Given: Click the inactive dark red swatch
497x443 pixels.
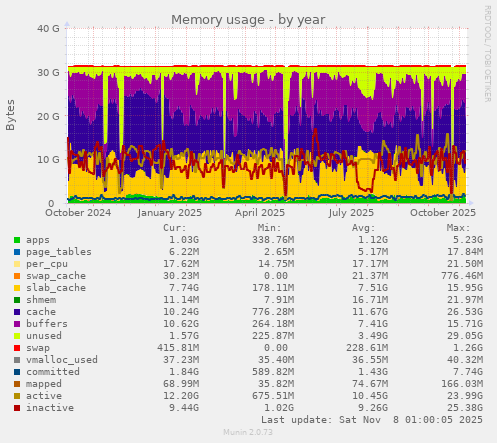Looking at the screenshot, I should (17, 408).
